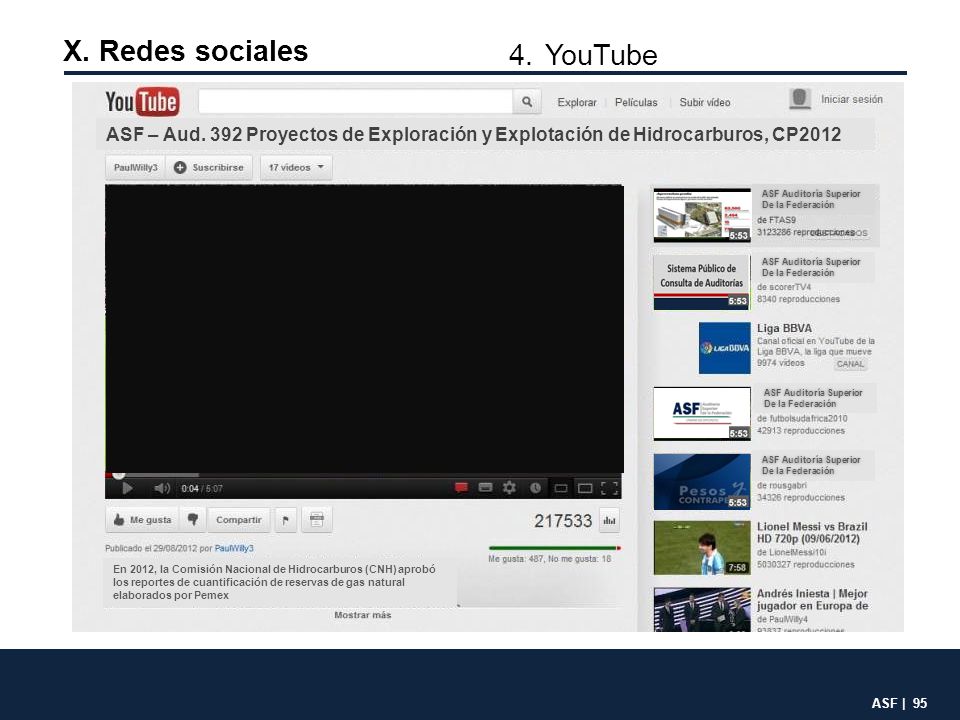Open thumbnail of the FTAS9 video
The image size is (960, 720).
[702, 215]
